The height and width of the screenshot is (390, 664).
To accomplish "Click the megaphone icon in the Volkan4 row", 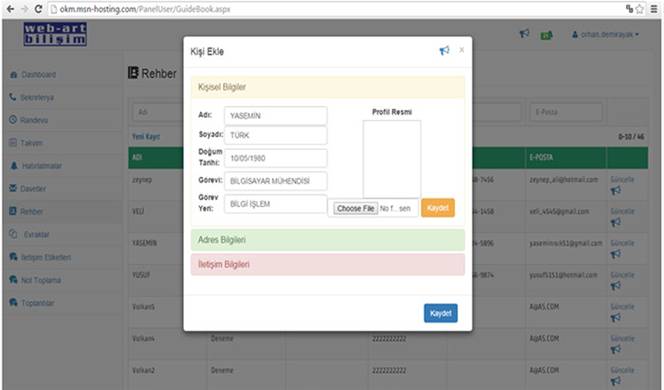I will pyautogui.click(x=616, y=349).
